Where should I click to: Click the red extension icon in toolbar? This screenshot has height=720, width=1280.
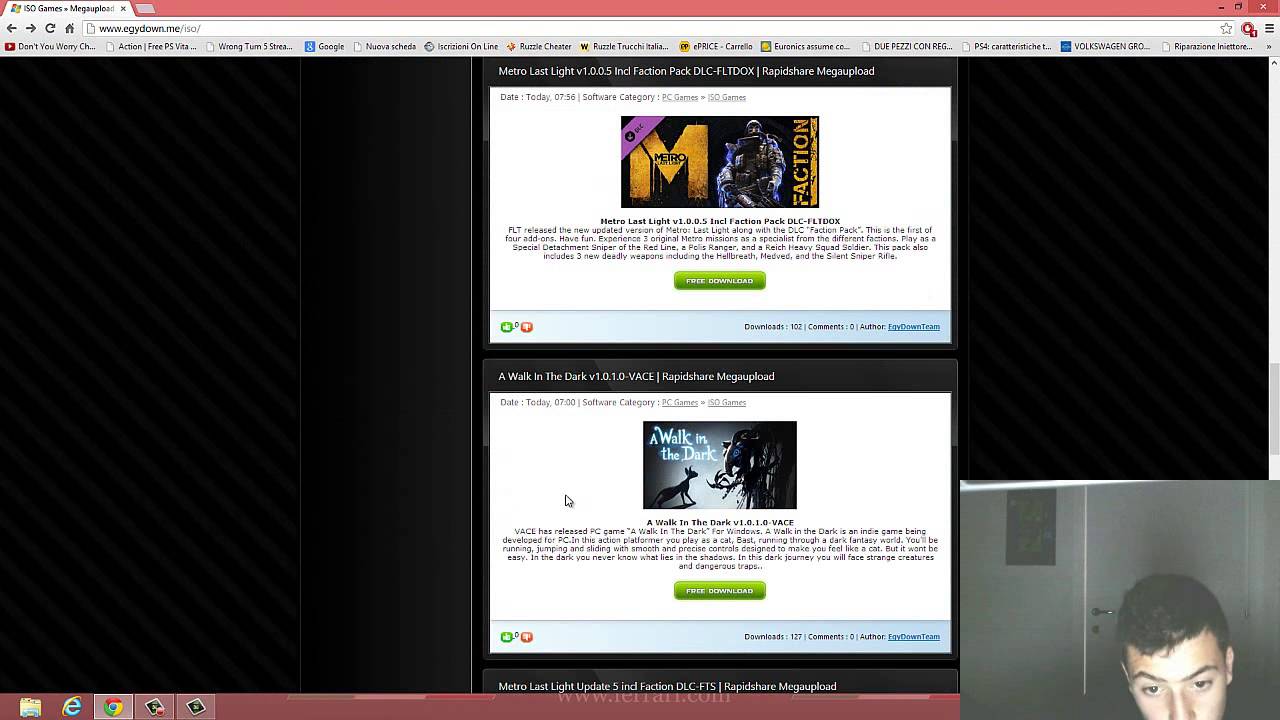[1248, 28]
